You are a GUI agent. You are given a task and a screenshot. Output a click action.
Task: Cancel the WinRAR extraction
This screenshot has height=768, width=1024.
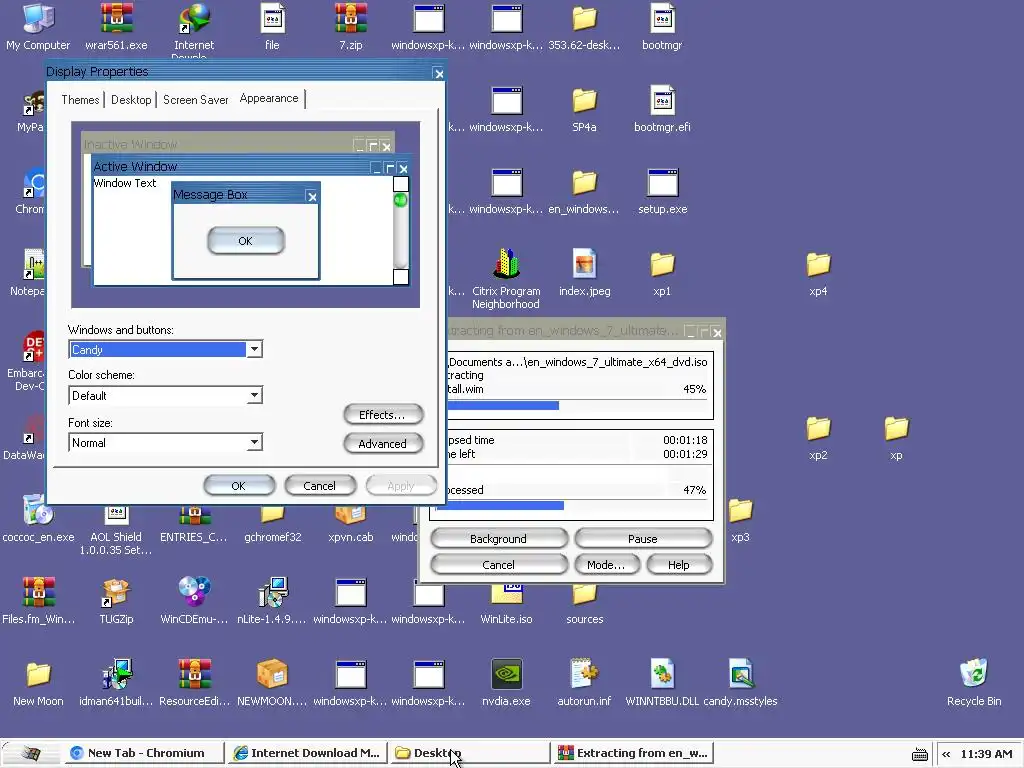click(x=499, y=565)
